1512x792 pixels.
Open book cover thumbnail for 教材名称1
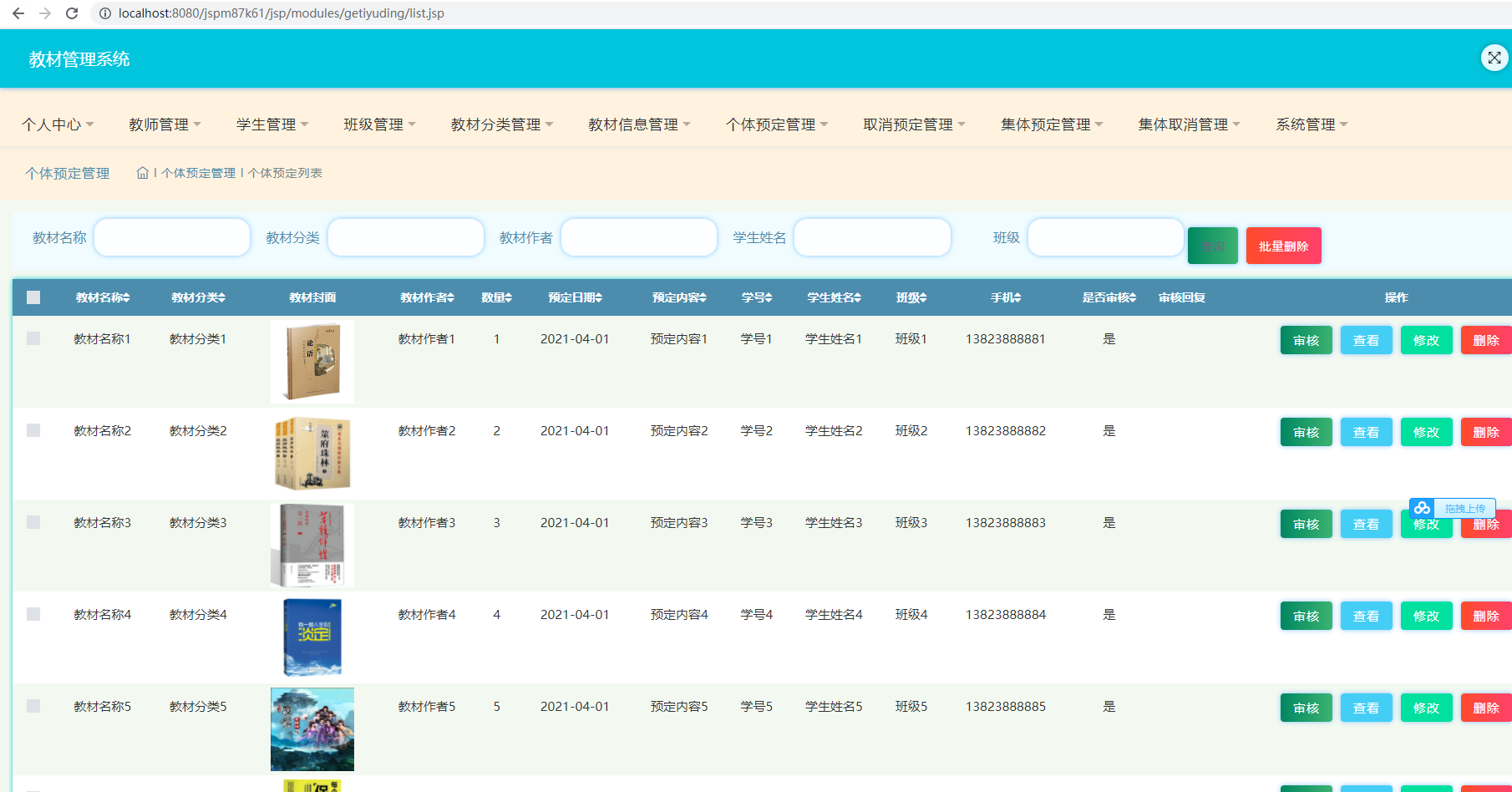(x=312, y=362)
